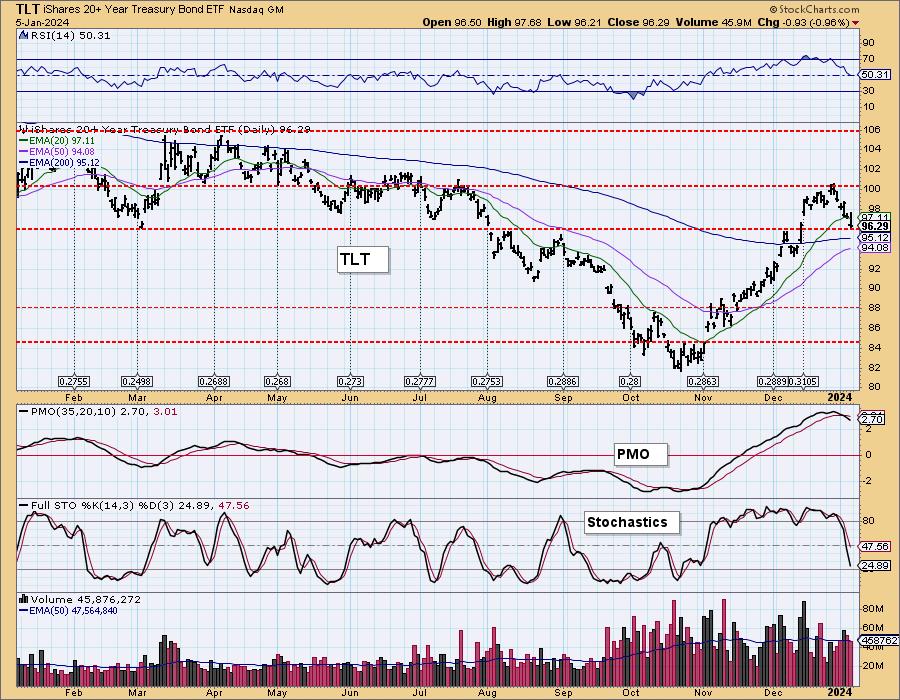Click the 0.268 ratio label
This screenshot has width=900, height=700.
coord(277,382)
